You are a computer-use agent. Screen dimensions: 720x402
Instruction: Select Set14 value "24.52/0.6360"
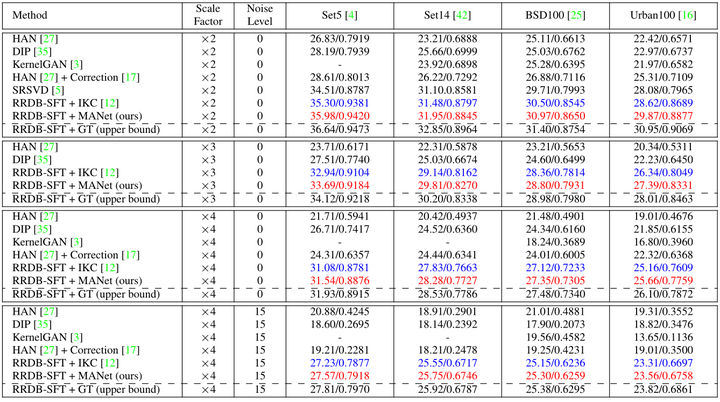click(x=448, y=229)
